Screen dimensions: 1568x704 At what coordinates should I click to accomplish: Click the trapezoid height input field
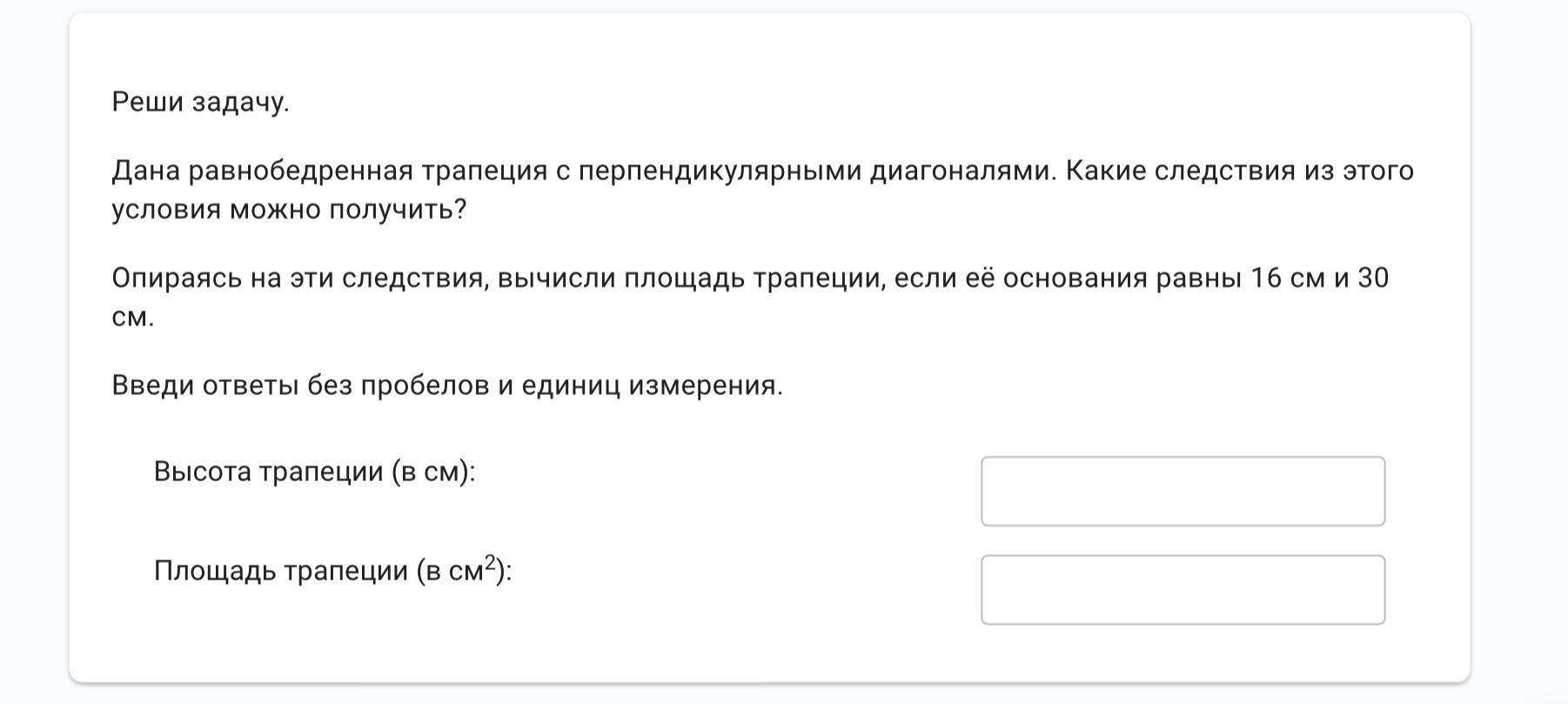click(x=1183, y=491)
